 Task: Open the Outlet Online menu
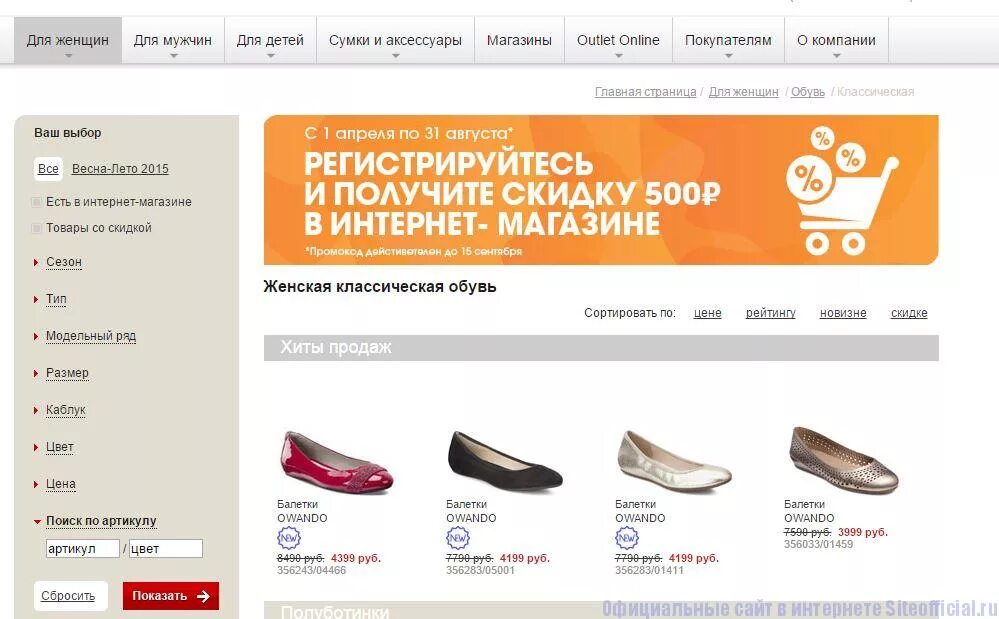(618, 40)
